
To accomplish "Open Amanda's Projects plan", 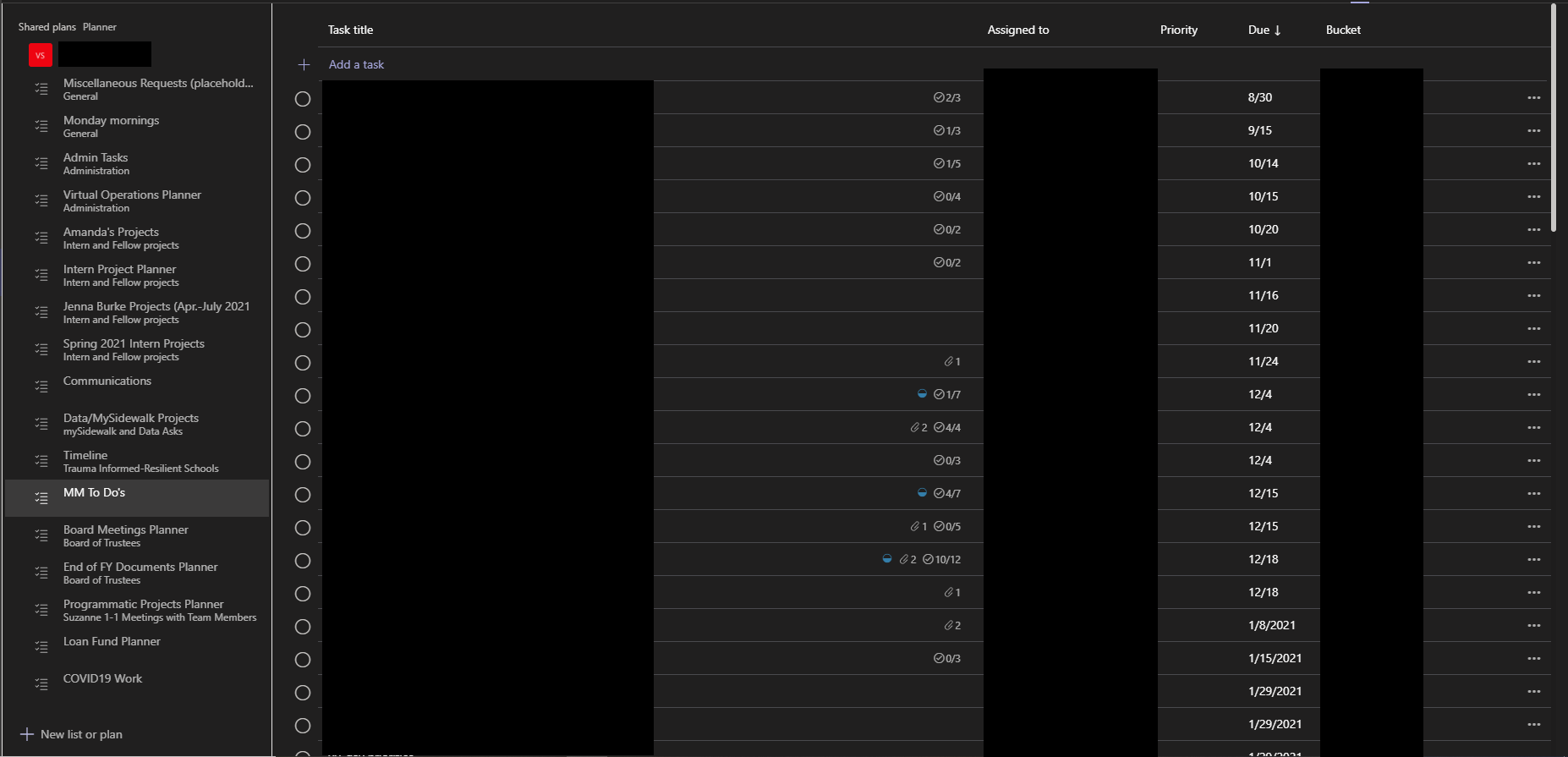I will click(137, 238).
